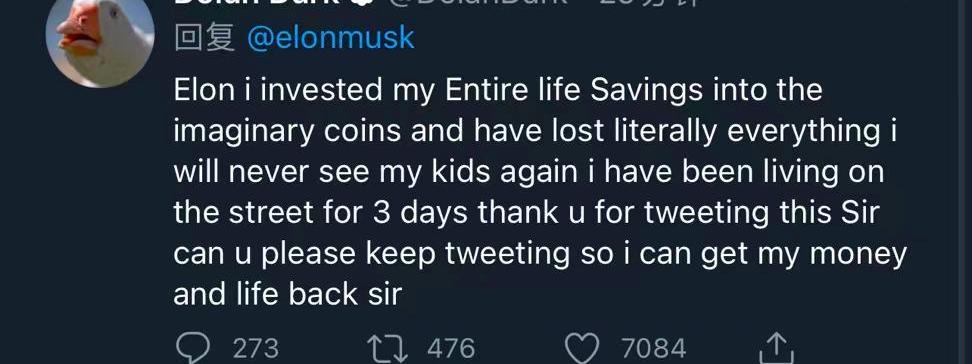The image size is (972, 364).
Task: Click the reply speech bubble icon
Action: point(193,348)
